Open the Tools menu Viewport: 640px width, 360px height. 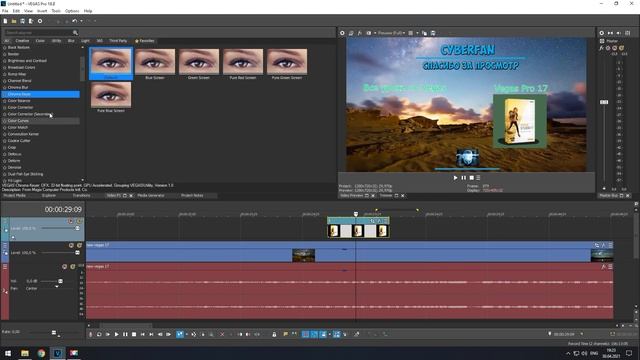tap(56, 11)
